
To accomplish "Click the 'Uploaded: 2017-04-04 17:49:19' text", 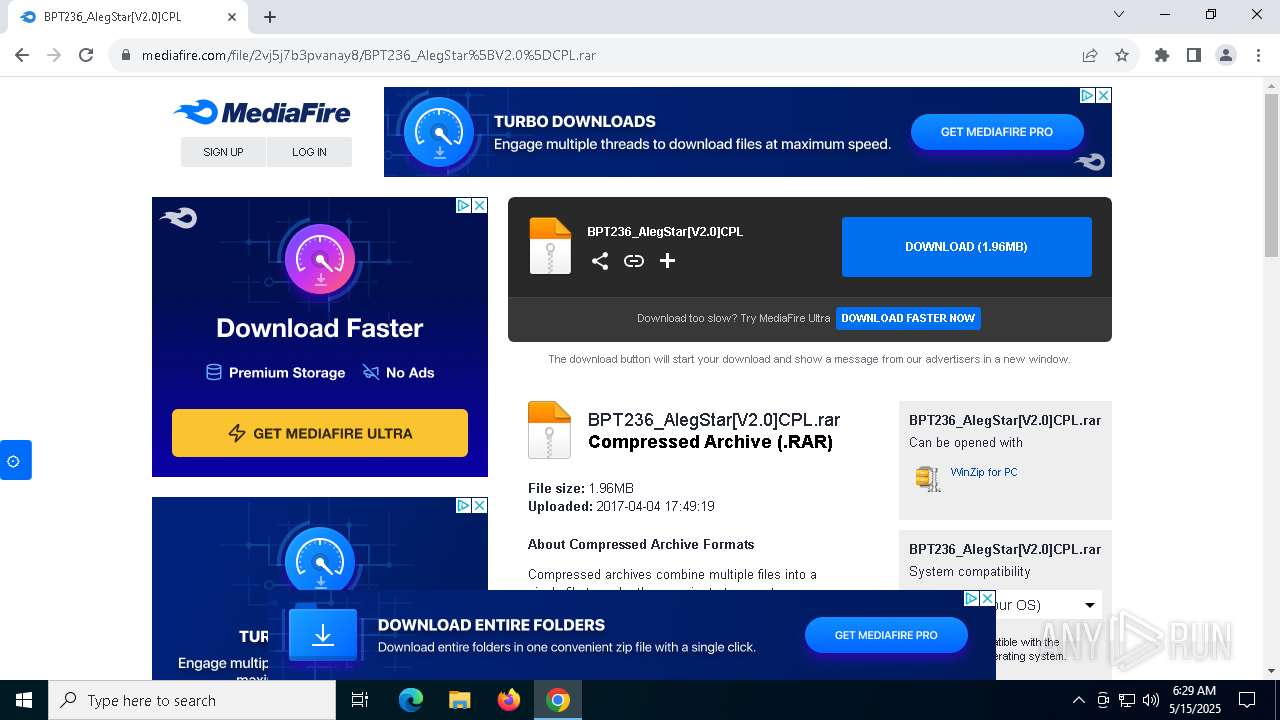I will 621,506.
